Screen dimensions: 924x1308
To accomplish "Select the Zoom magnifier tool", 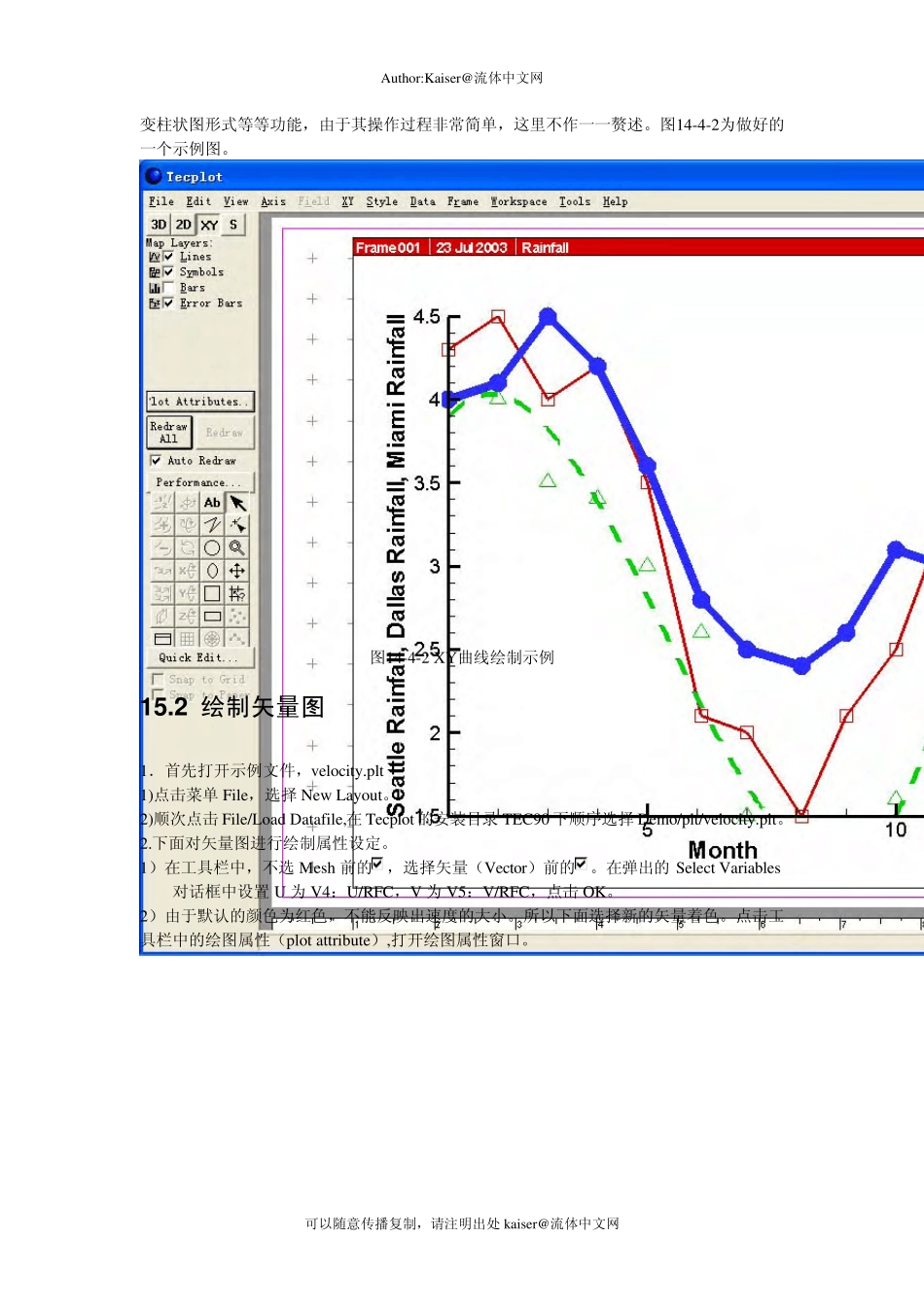I will pyautogui.click(x=237, y=548).
